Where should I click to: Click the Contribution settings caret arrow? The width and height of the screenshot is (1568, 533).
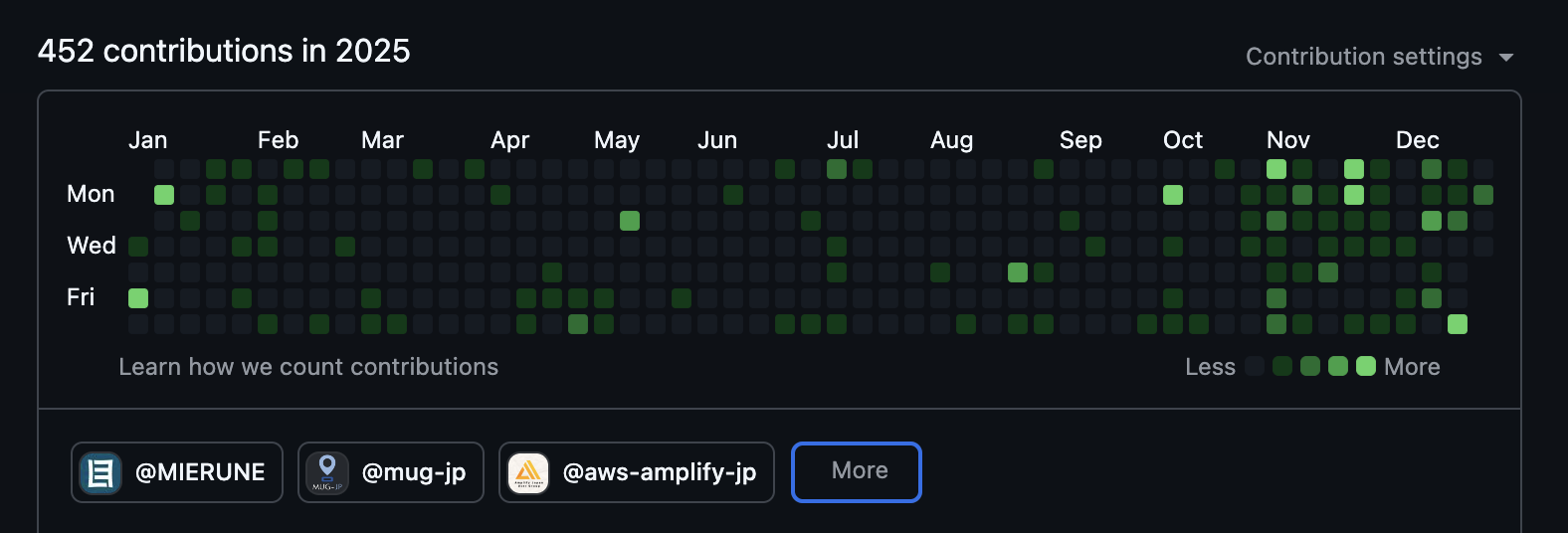tap(1506, 58)
